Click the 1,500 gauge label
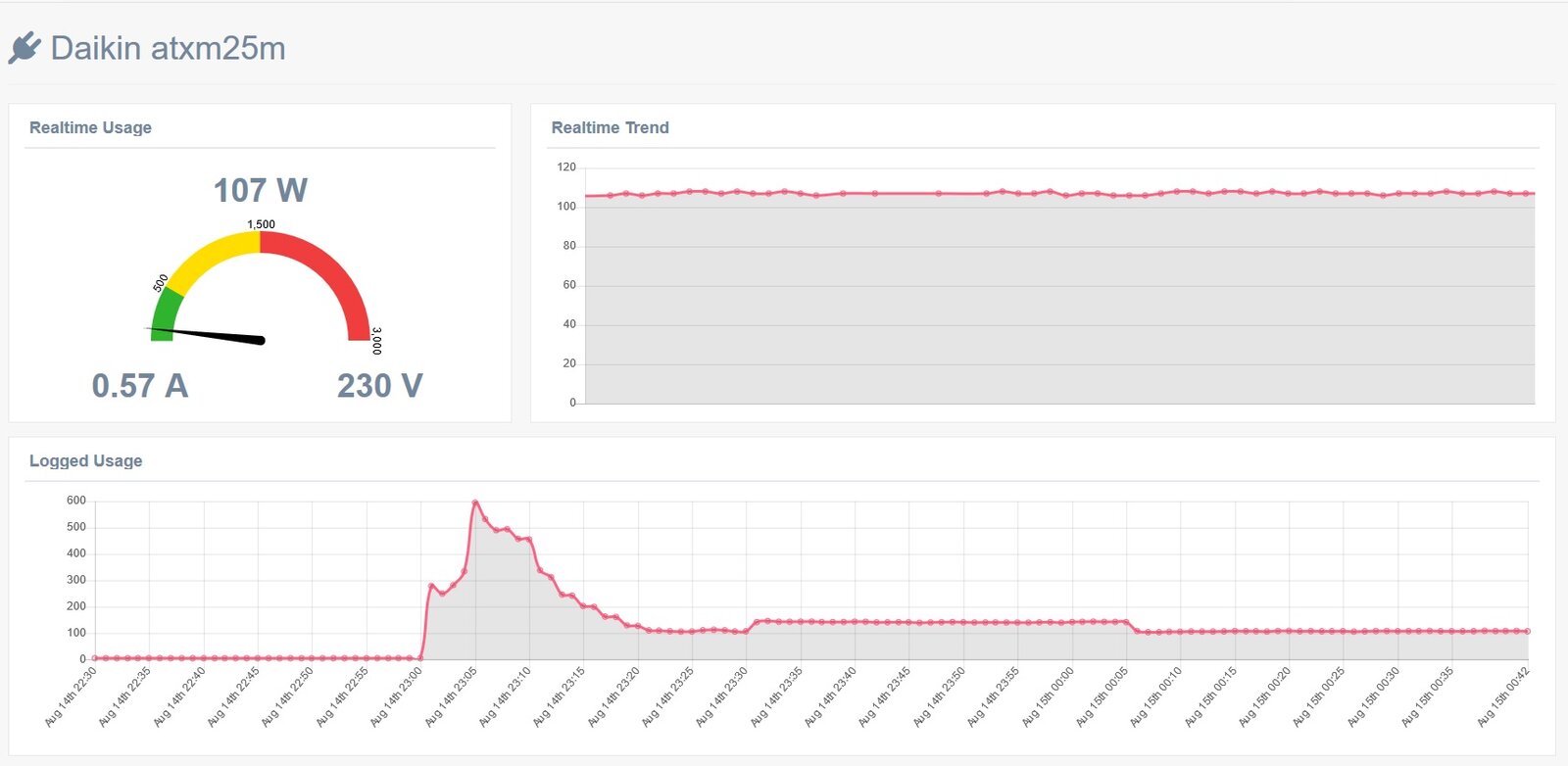1568x766 pixels. (261, 224)
